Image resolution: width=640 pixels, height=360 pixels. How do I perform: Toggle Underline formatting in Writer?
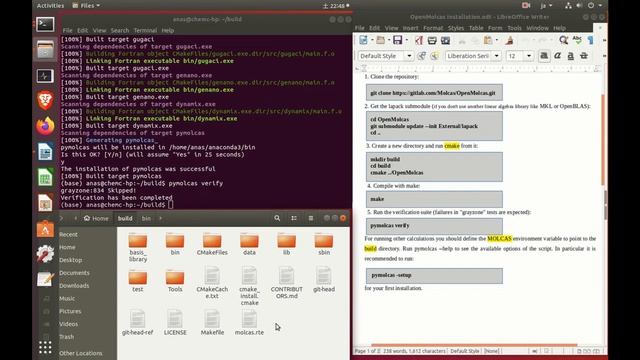[571, 56]
